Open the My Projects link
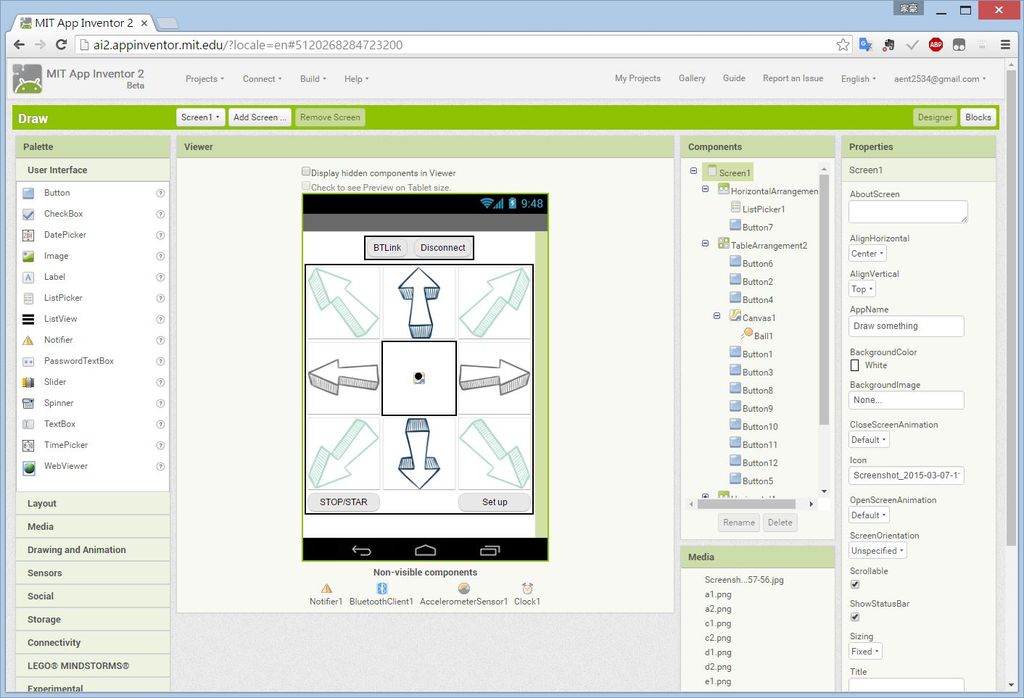Screen dimensions: 1024x698 coord(637,78)
